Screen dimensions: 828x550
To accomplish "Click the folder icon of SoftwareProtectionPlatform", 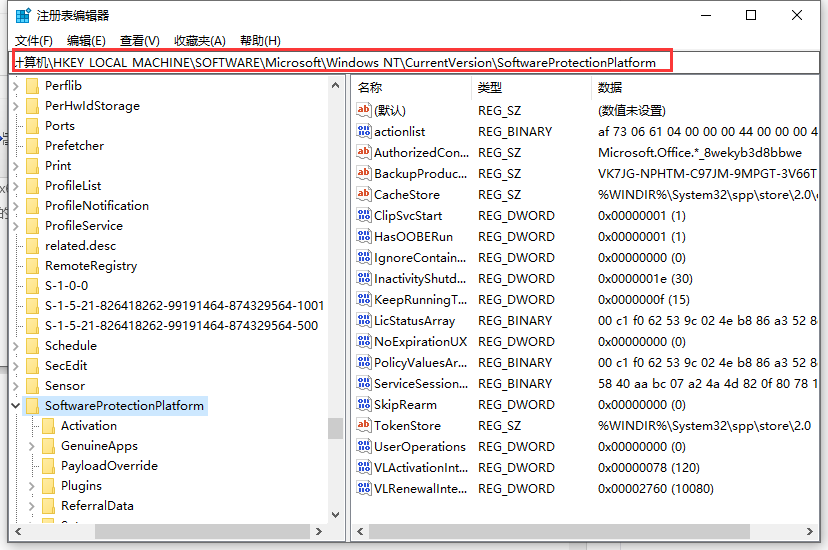I will (32, 406).
